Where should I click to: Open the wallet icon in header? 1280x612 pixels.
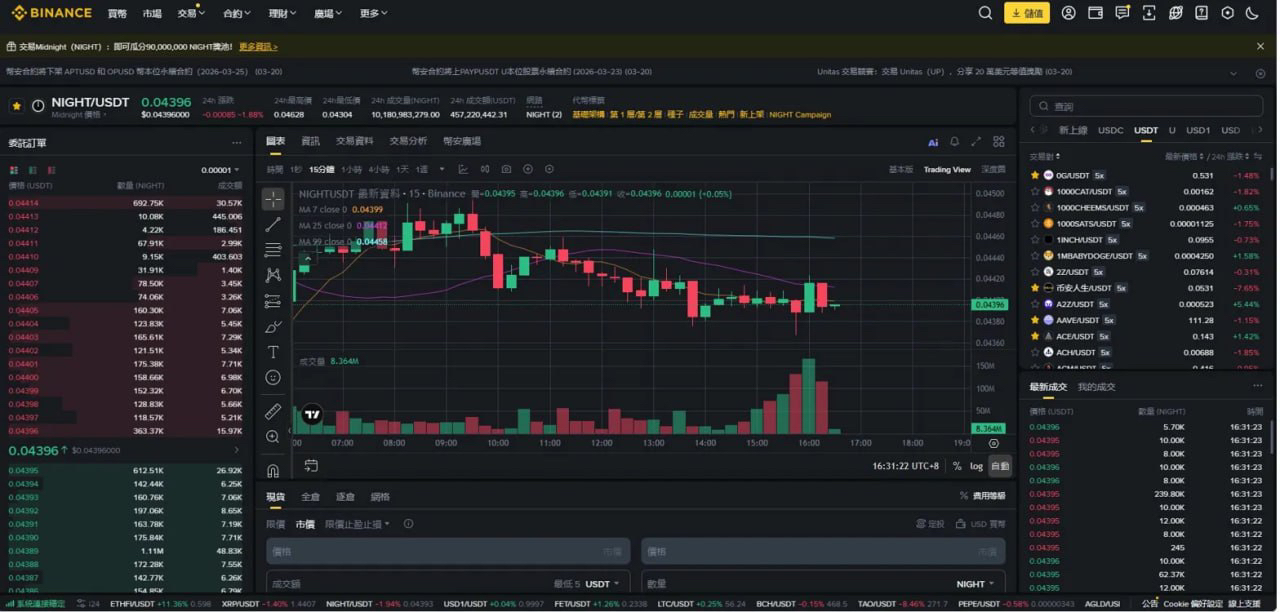coord(1096,13)
